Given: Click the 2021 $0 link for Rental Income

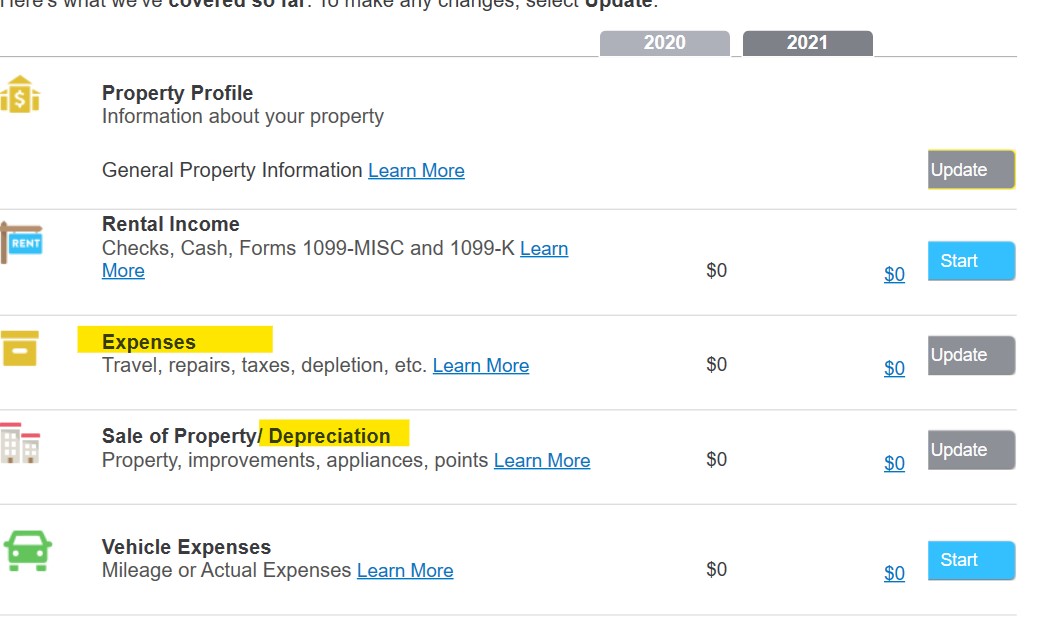Looking at the screenshot, I should [894, 274].
